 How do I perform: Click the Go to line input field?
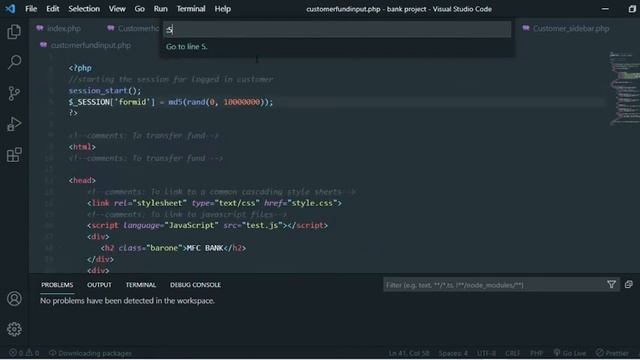click(337, 29)
